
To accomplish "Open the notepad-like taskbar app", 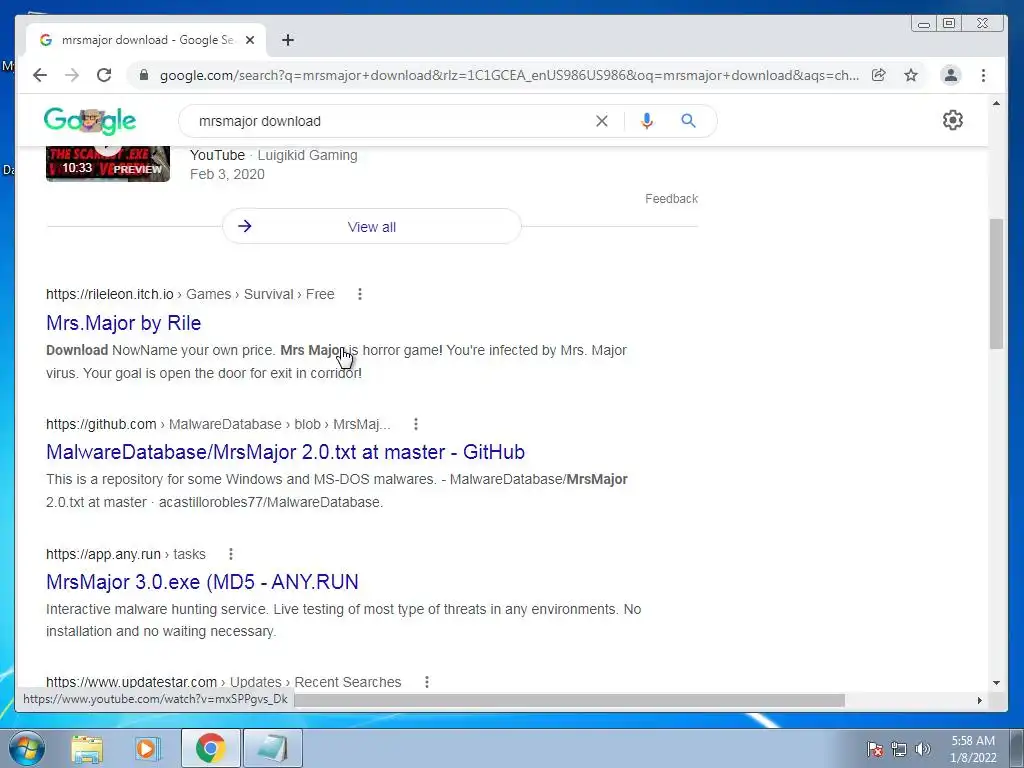I will click(272, 748).
